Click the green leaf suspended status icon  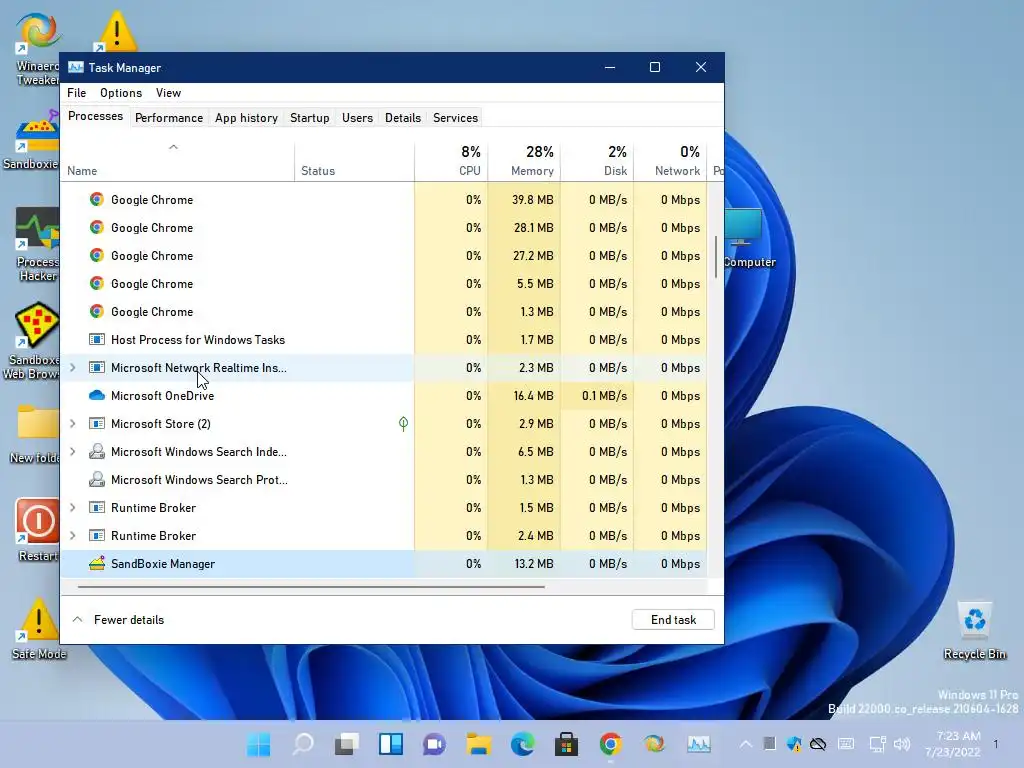pos(404,424)
